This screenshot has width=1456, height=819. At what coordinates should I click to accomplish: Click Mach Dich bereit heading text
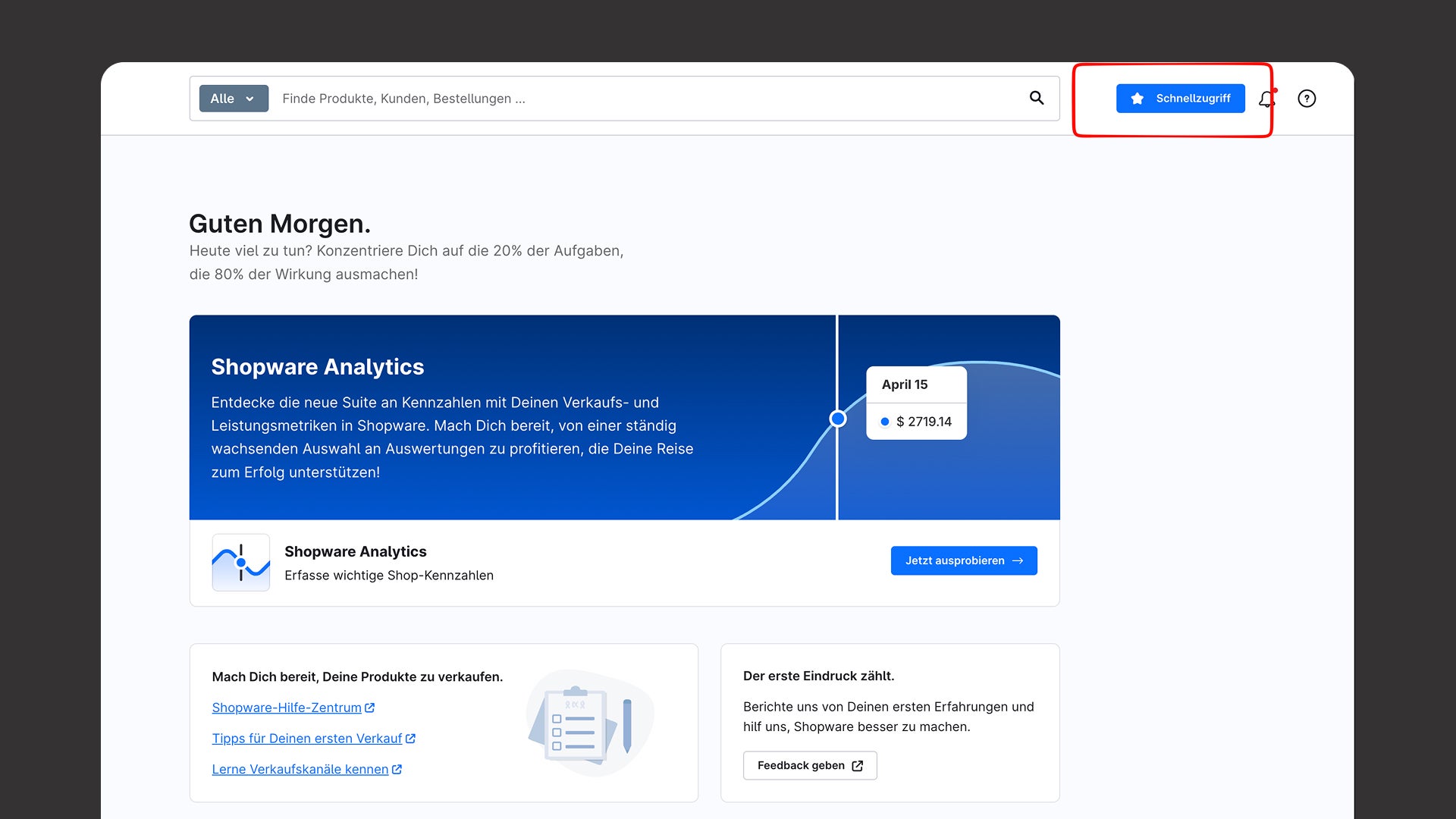pyautogui.click(x=357, y=676)
